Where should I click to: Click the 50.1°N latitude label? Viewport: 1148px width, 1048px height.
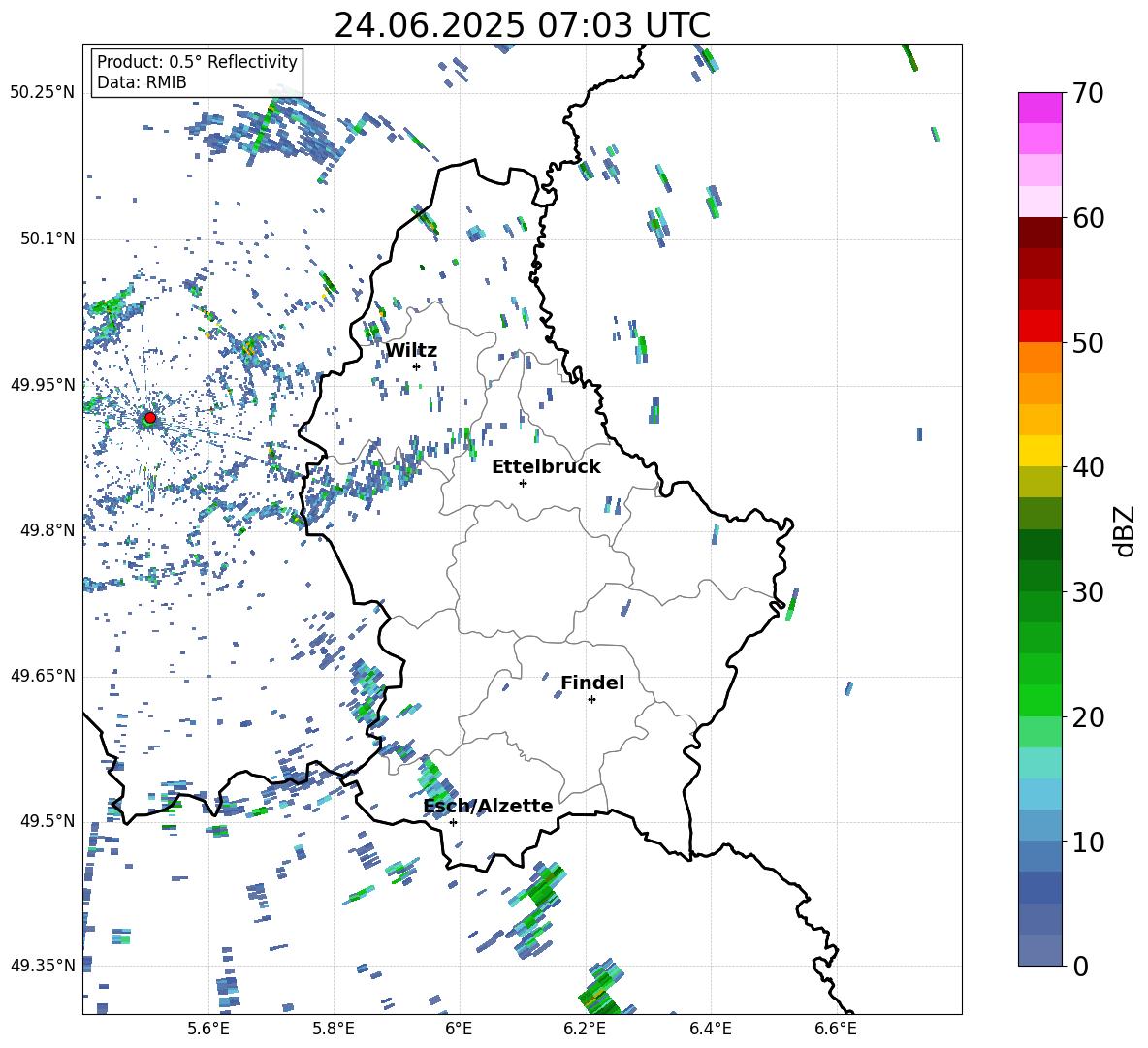click(x=47, y=238)
